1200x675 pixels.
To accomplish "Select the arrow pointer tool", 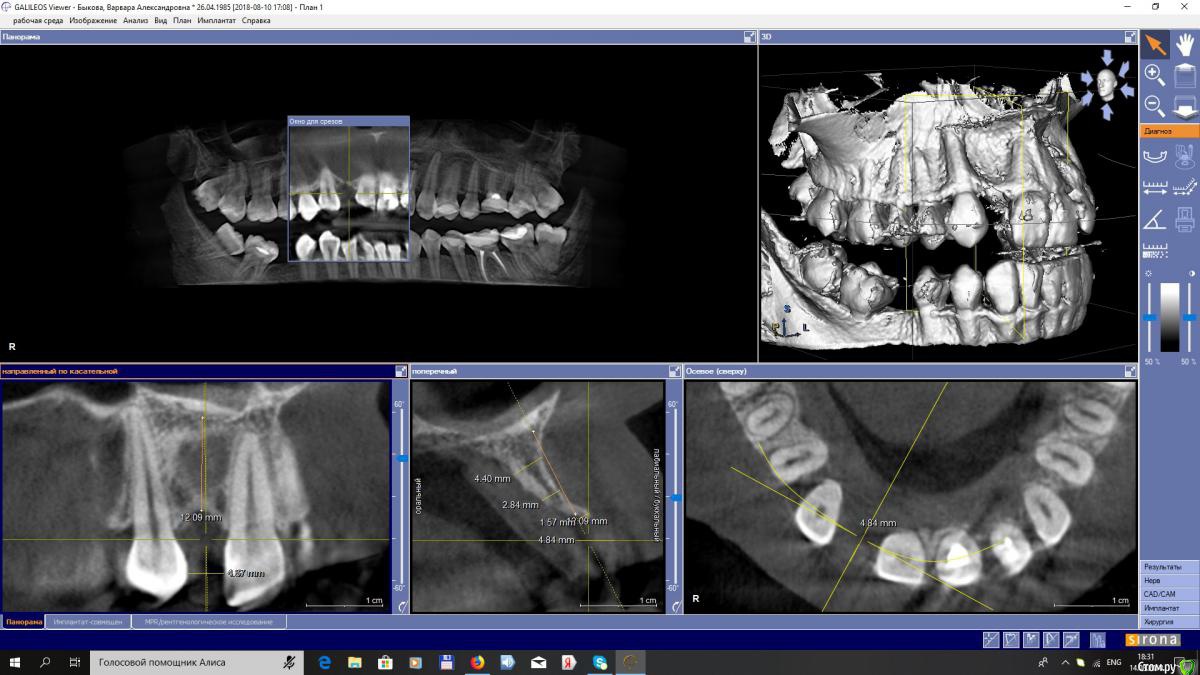I will [1155, 44].
